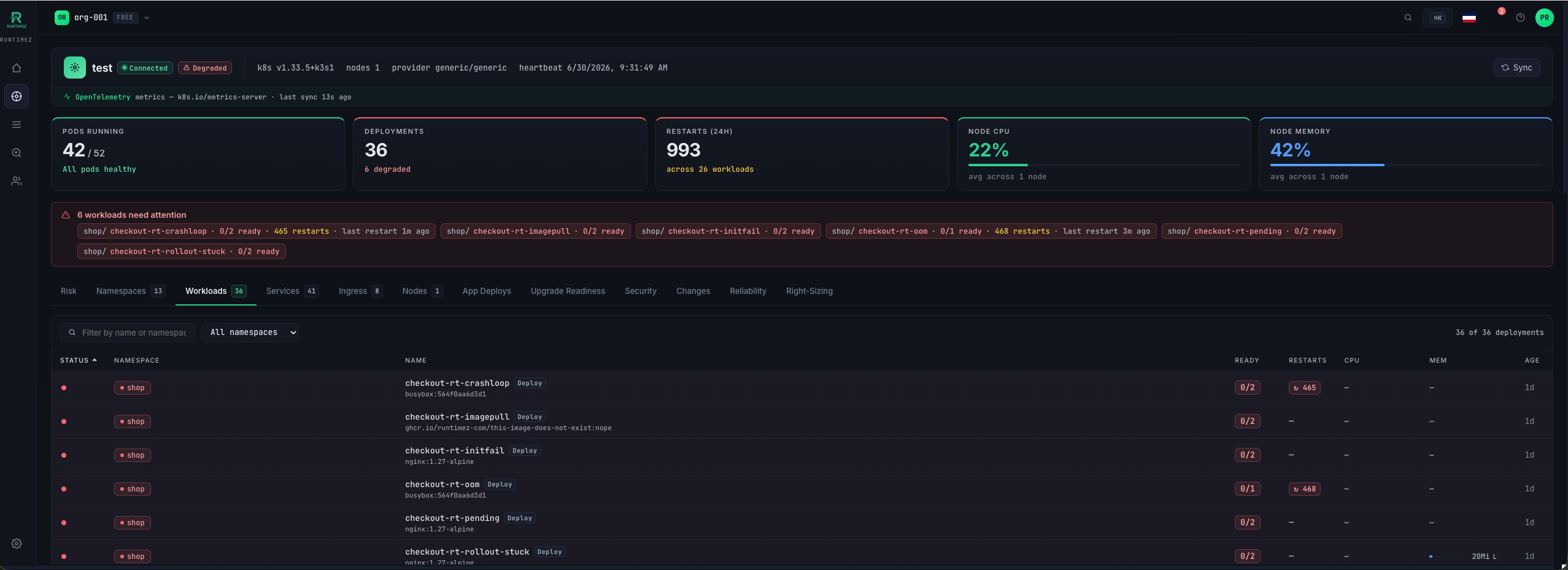Image resolution: width=1568 pixels, height=570 pixels.
Task: Open the list menu sidebar icon
Action: 17,125
